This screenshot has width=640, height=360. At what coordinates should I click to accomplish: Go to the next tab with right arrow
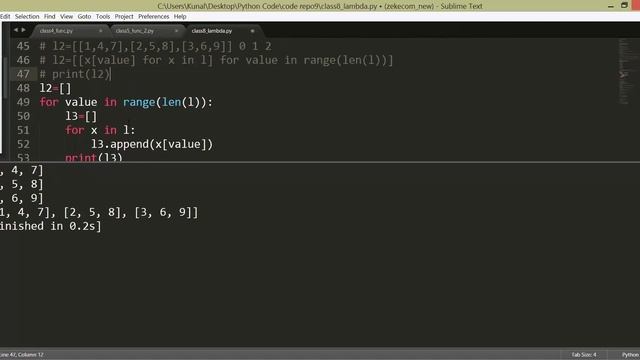pyautogui.click(x=23, y=30)
